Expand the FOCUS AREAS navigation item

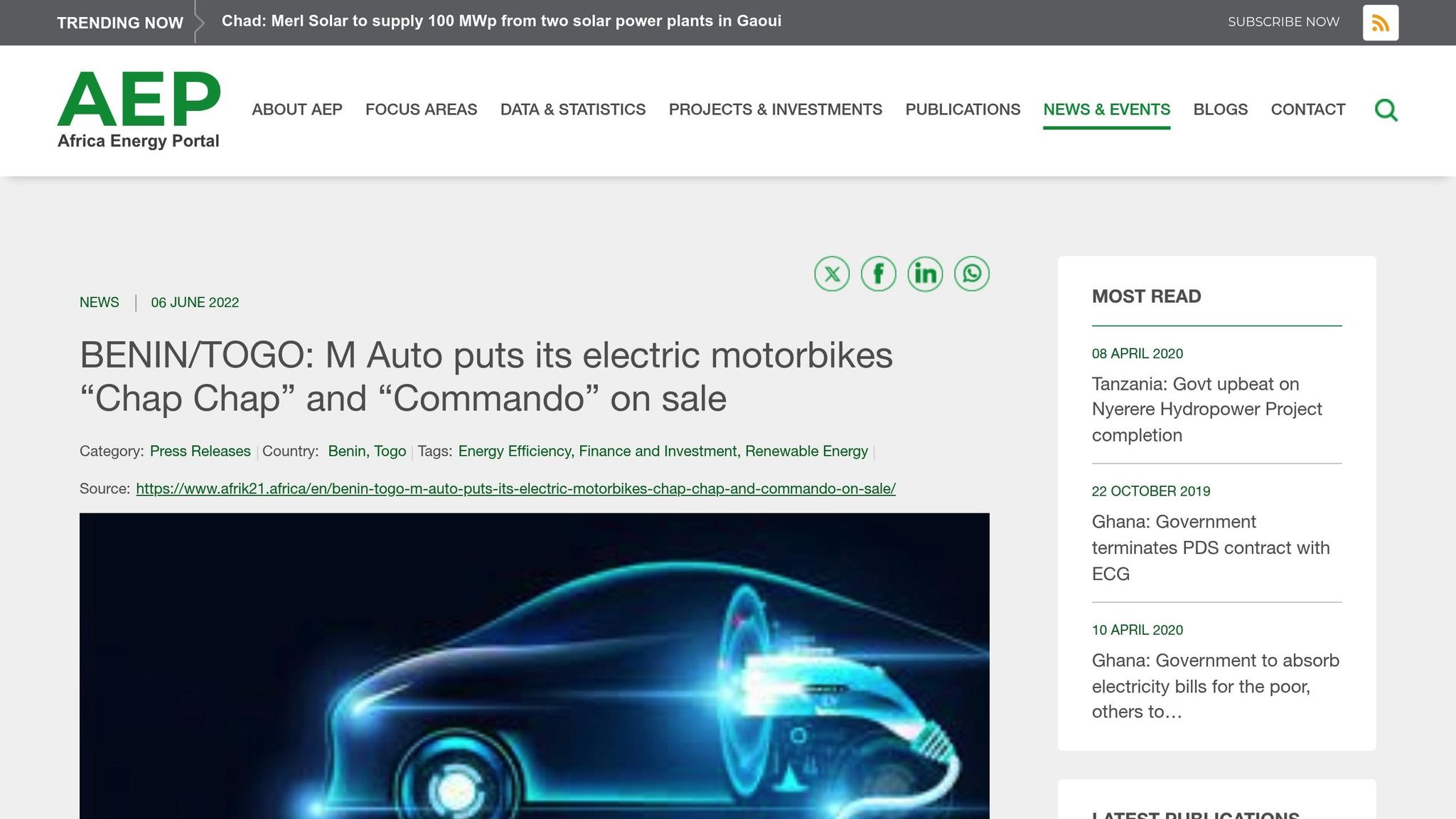421,109
